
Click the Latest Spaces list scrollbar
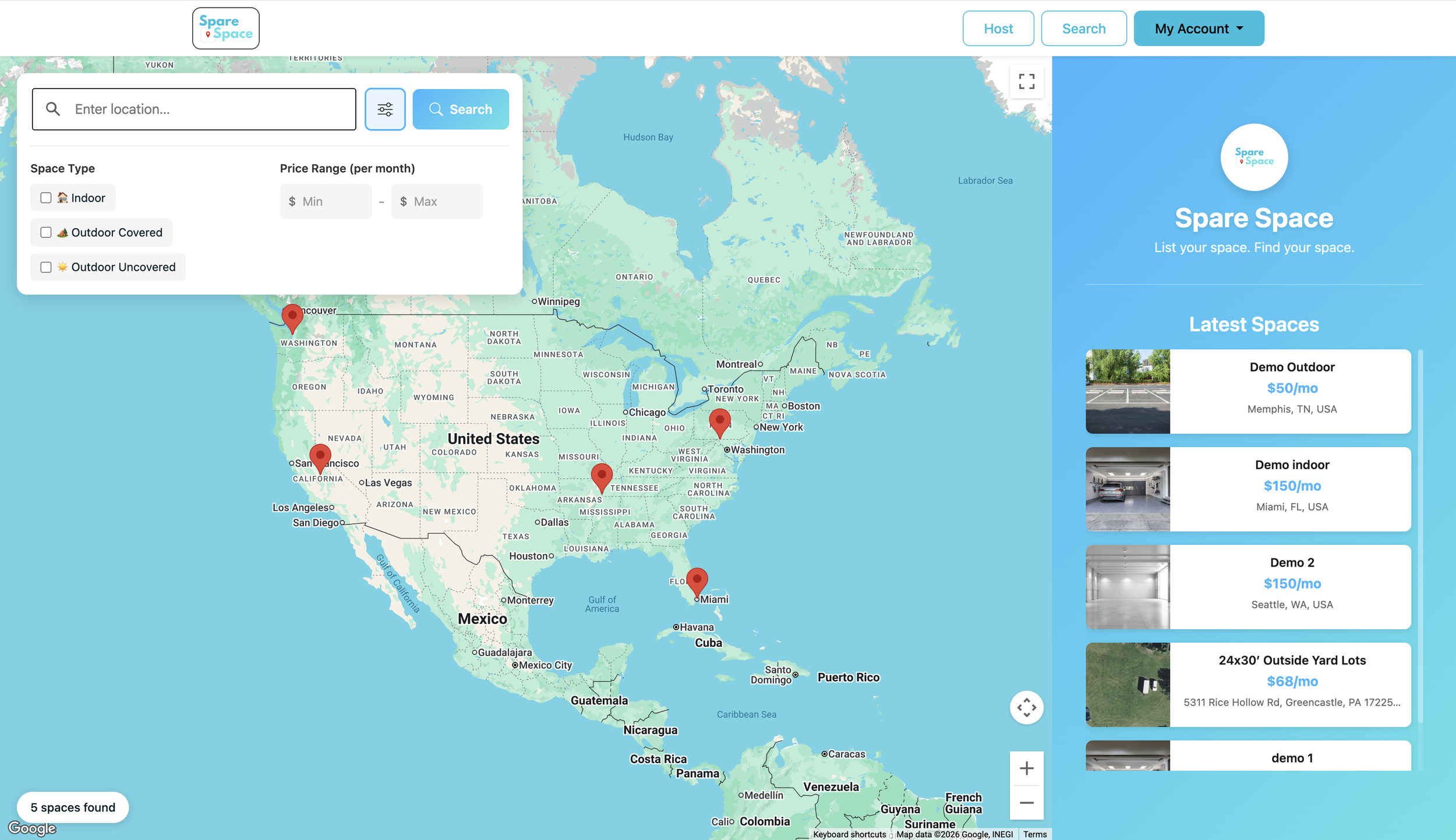pyautogui.click(x=1420, y=536)
